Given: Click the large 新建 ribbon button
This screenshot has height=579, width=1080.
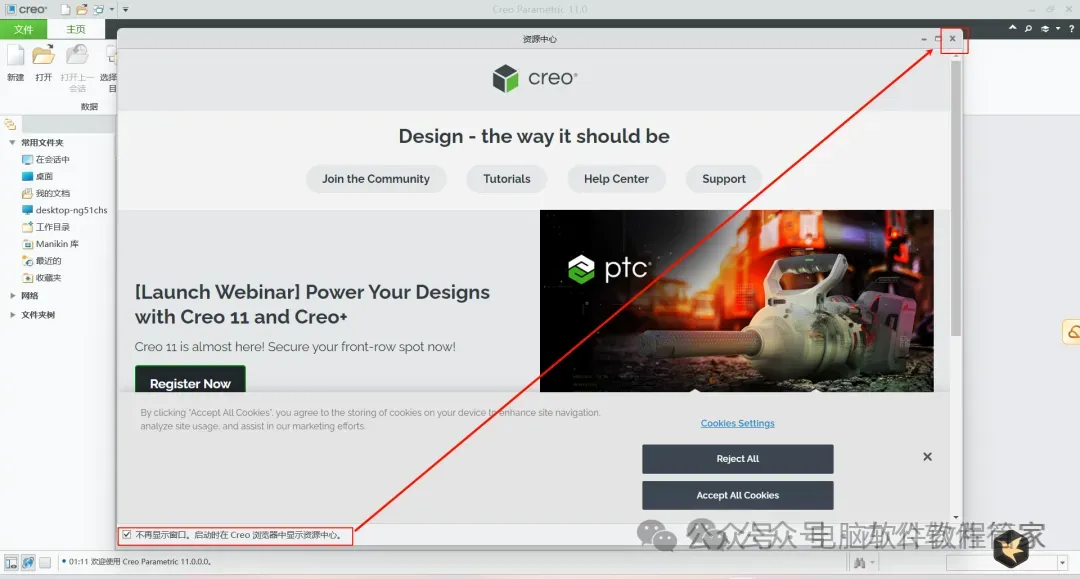Looking at the screenshot, I should (15, 63).
